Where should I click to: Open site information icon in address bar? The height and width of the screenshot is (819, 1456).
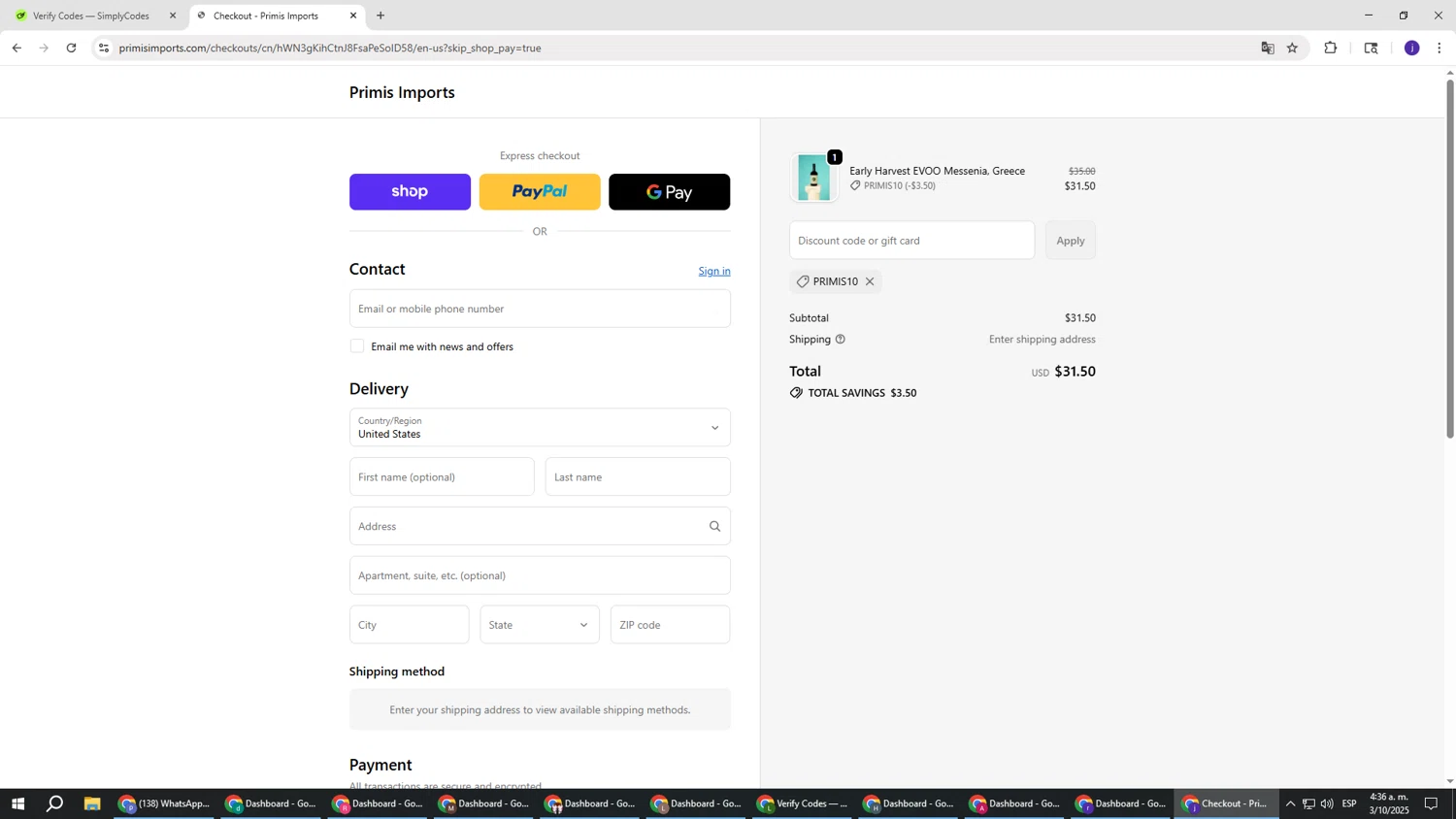104,48
